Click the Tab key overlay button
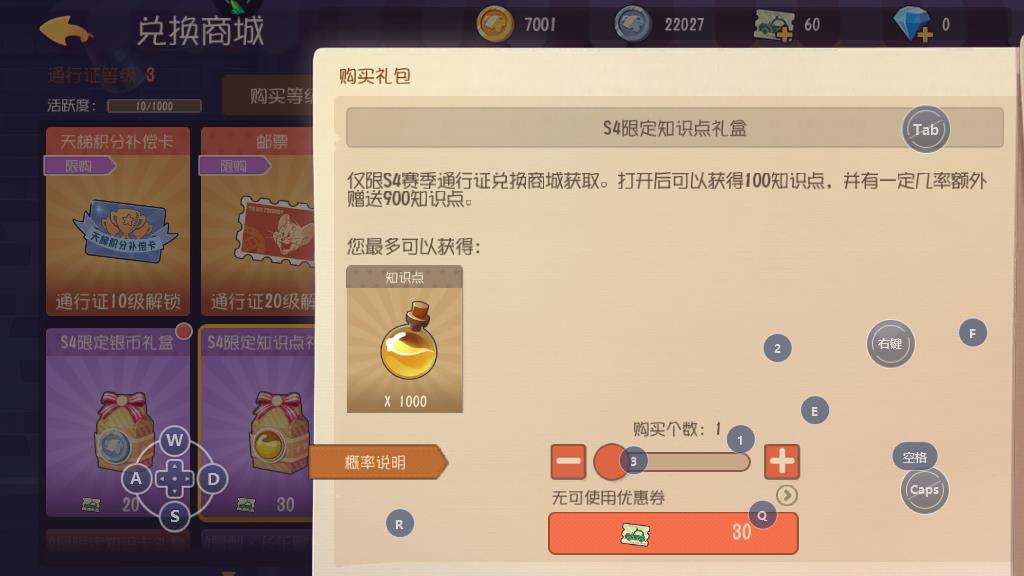The height and width of the screenshot is (576, 1024). pyautogui.click(x=925, y=129)
